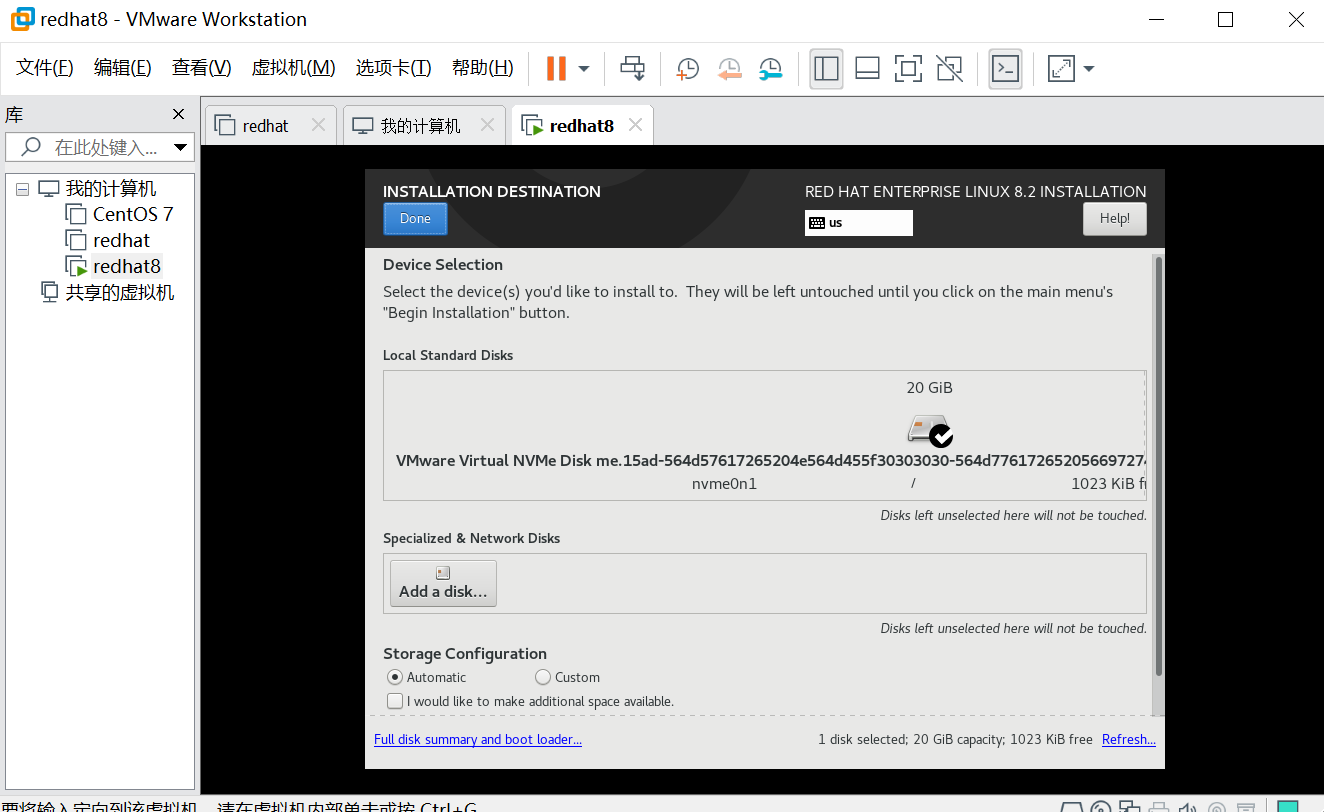Image resolution: width=1324 pixels, height=812 pixels.
Task: Toggle the thumbnail bar view icon
Action: pyautogui.click(x=867, y=68)
